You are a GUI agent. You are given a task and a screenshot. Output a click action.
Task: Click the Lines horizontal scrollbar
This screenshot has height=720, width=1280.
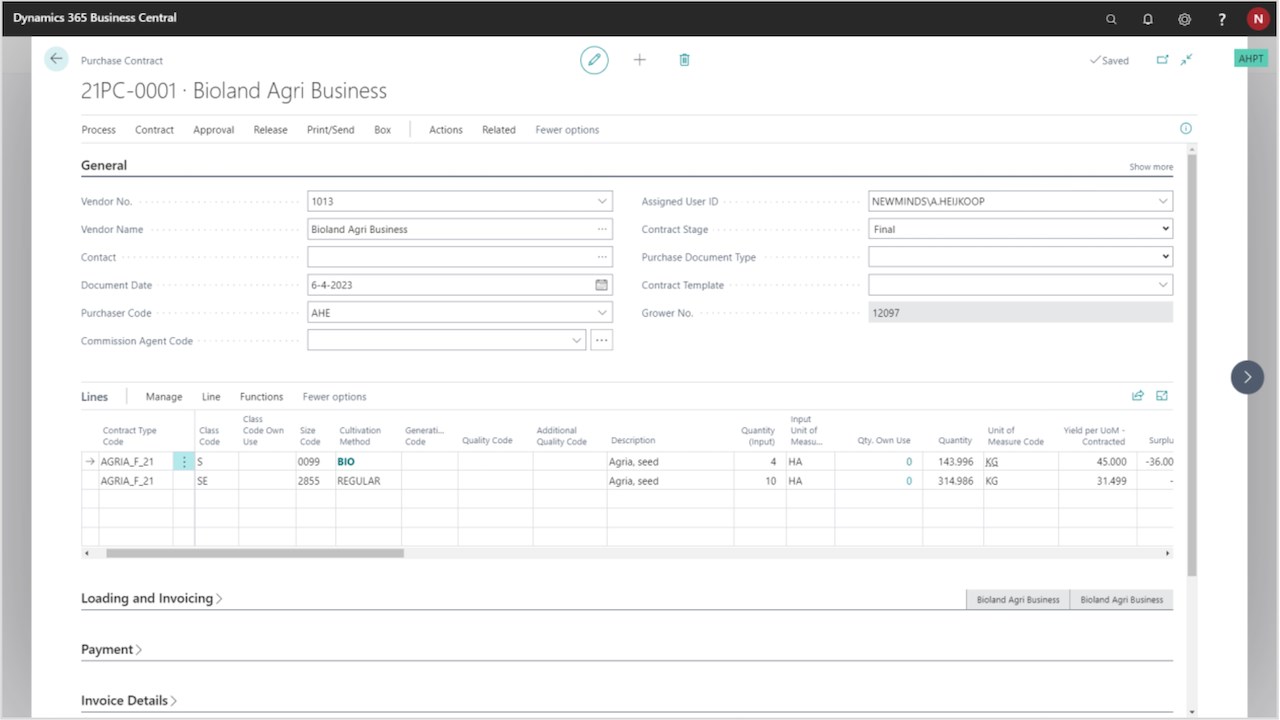pos(255,553)
